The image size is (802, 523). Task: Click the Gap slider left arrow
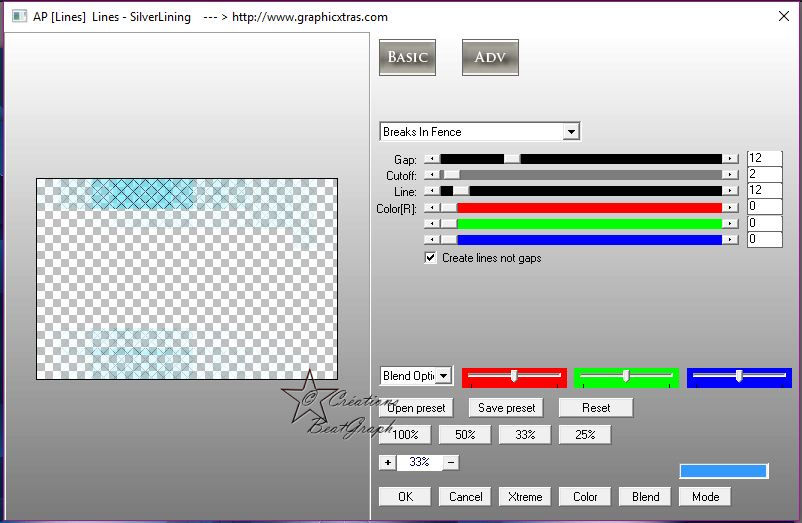[x=432, y=159]
